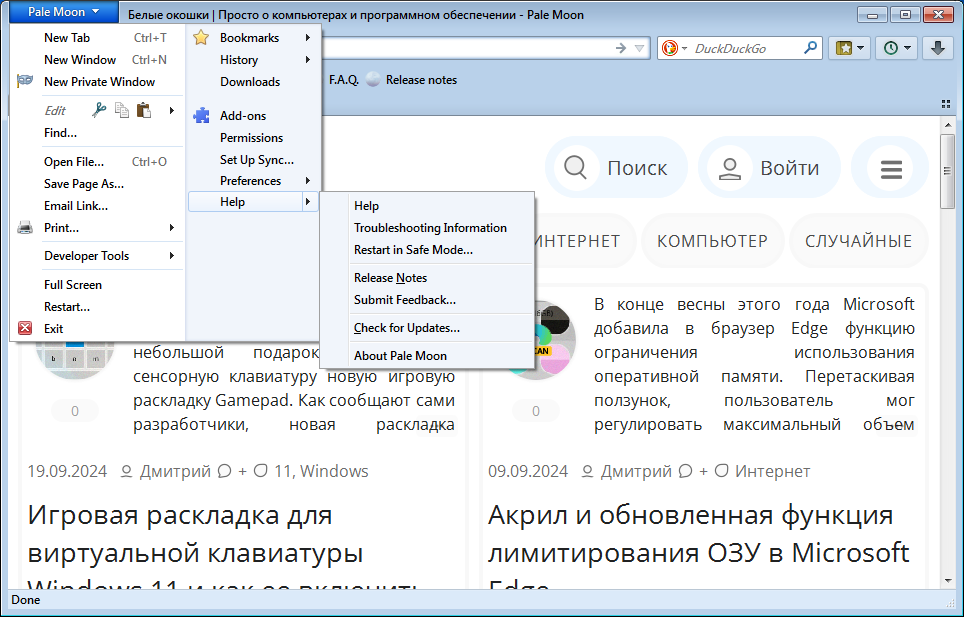Open Troubleshooting Information
This screenshot has width=964, height=617.
point(427,228)
